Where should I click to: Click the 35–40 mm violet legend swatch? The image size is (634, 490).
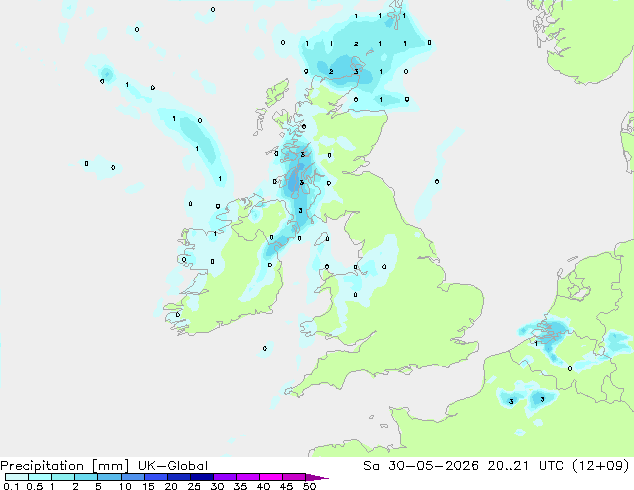tap(248, 477)
